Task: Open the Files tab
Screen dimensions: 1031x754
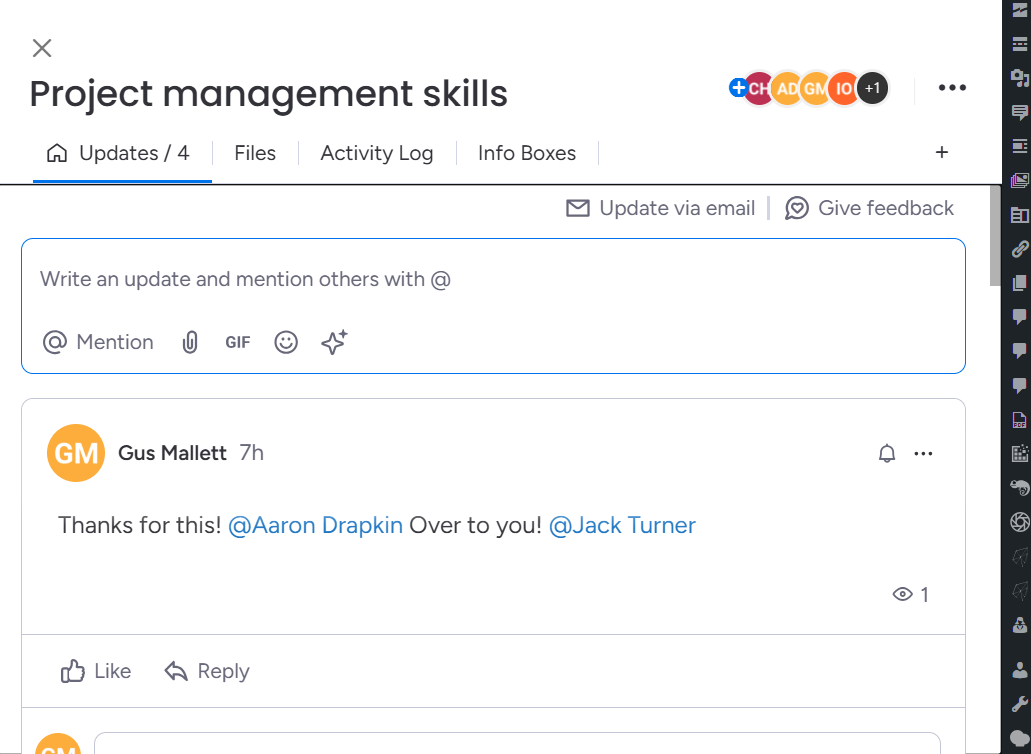Action: tap(255, 152)
